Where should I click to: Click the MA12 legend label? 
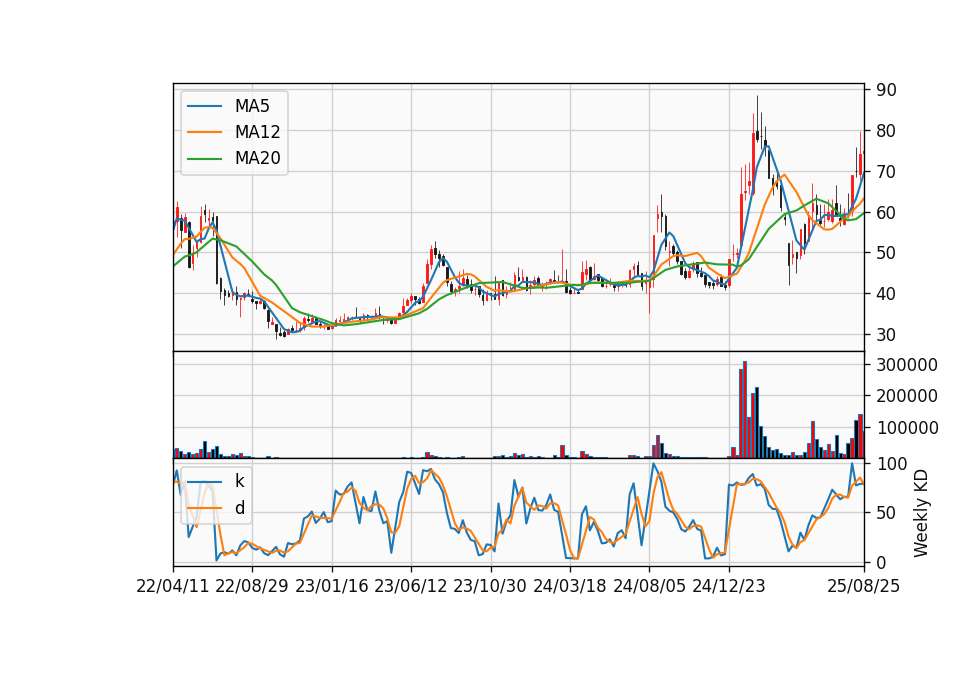(x=257, y=132)
